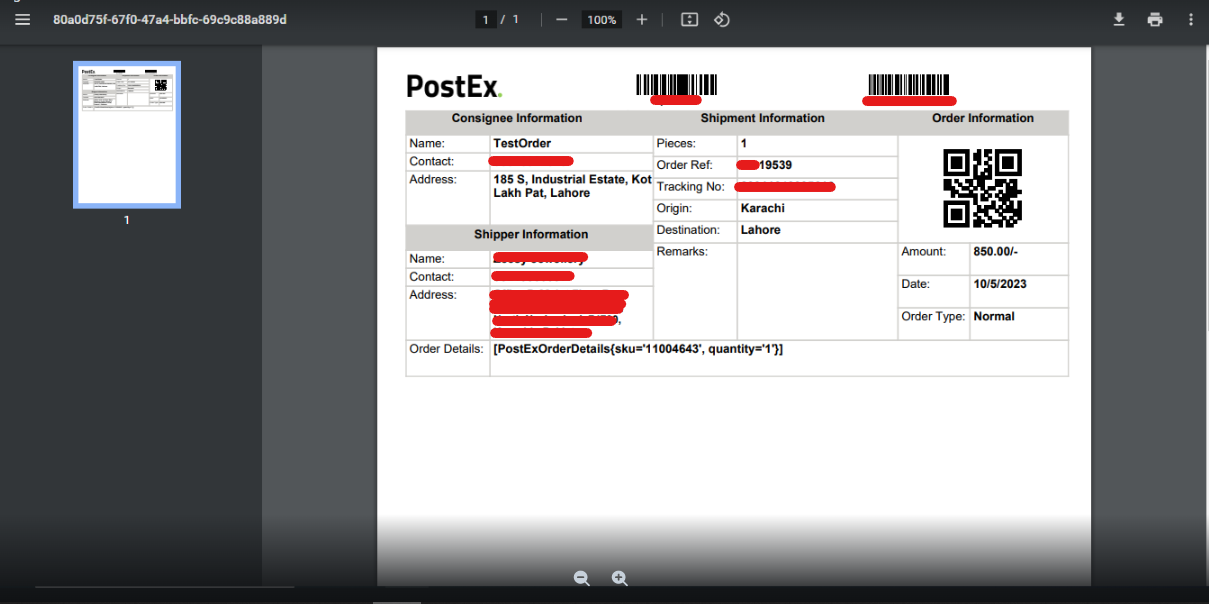
Task: Click the bottom magnifier zoom out icon
Action: [582, 578]
